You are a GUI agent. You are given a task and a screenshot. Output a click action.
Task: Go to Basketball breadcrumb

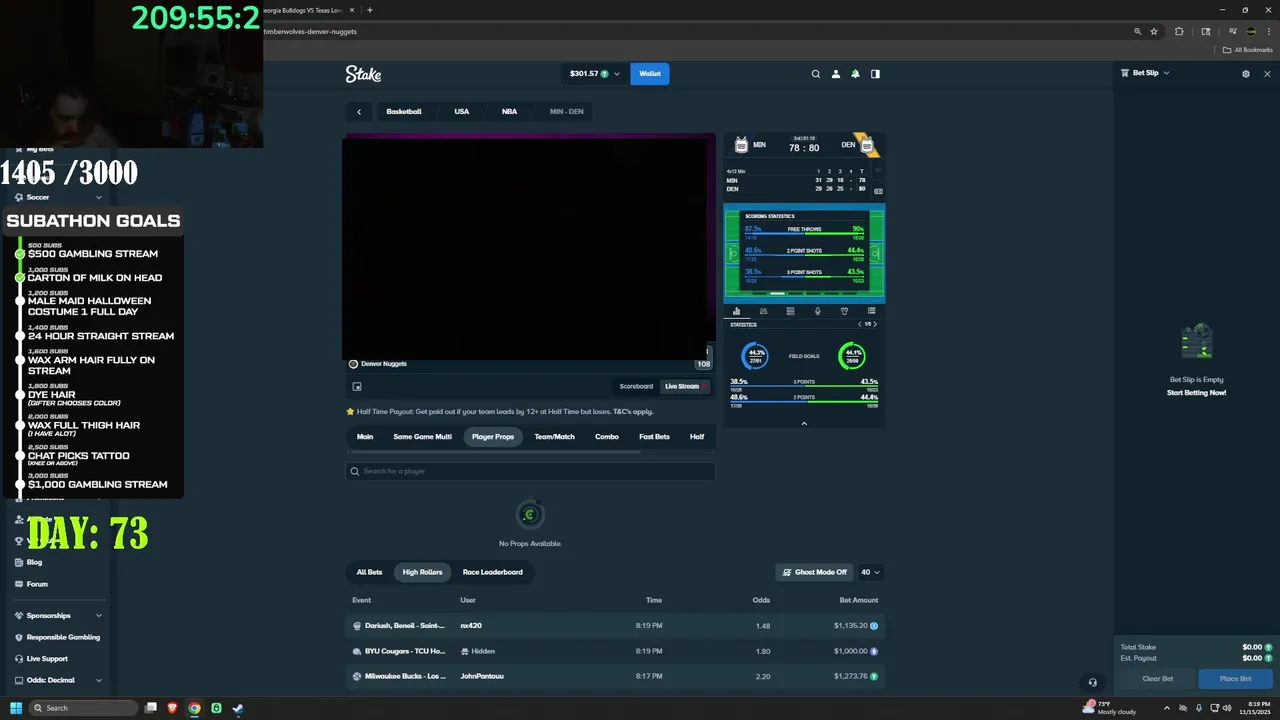pyautogui.click(x=404, y=112)
